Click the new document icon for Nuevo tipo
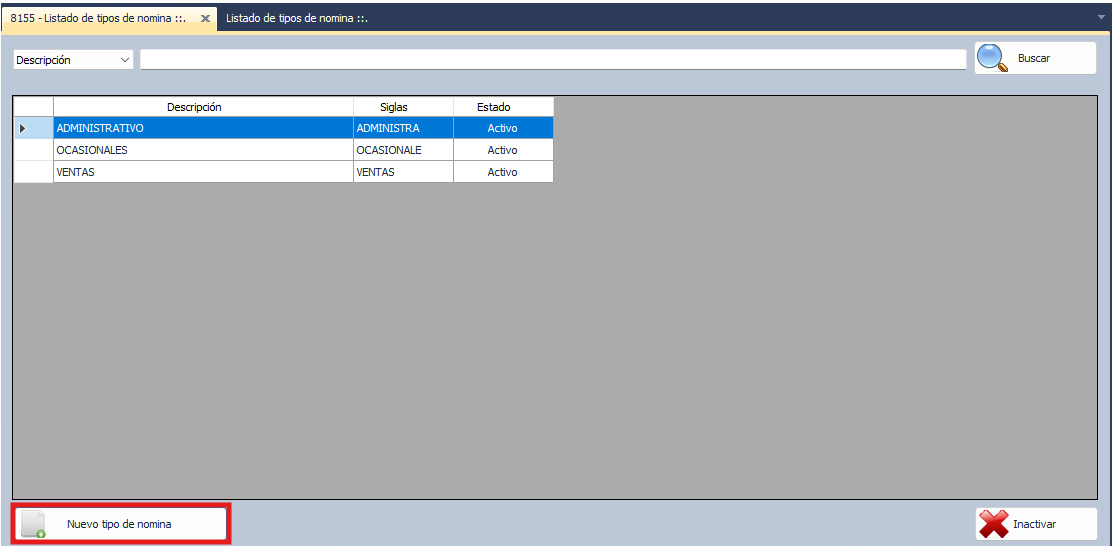The width and height of the screenshot is (1113, 547). click(x=34, y=524)
